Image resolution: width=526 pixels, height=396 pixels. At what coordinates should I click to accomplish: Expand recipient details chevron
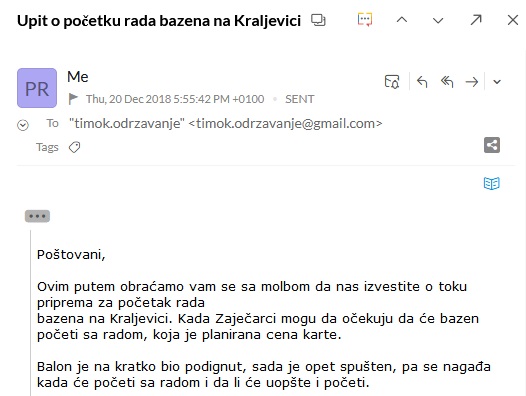23,125
